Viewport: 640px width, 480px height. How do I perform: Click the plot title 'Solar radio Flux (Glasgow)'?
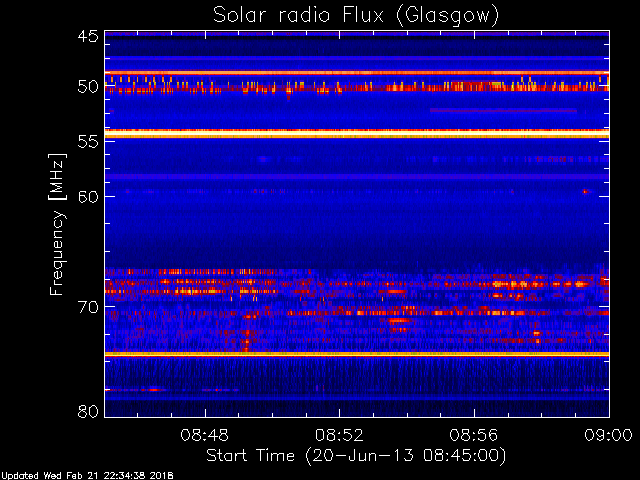coord(356,16)
